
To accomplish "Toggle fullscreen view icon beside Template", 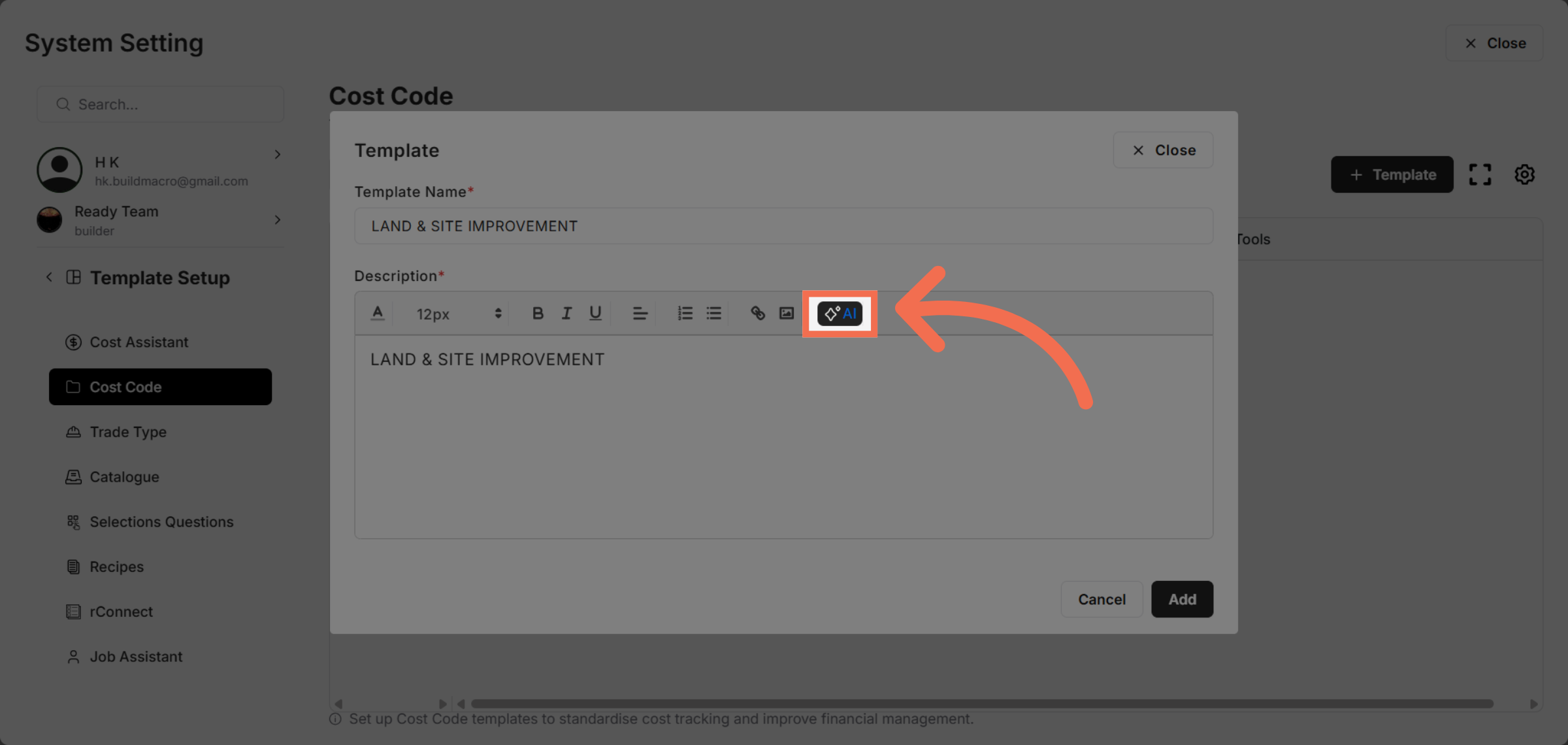I will pyautogui.click(x=1480, y=174).
